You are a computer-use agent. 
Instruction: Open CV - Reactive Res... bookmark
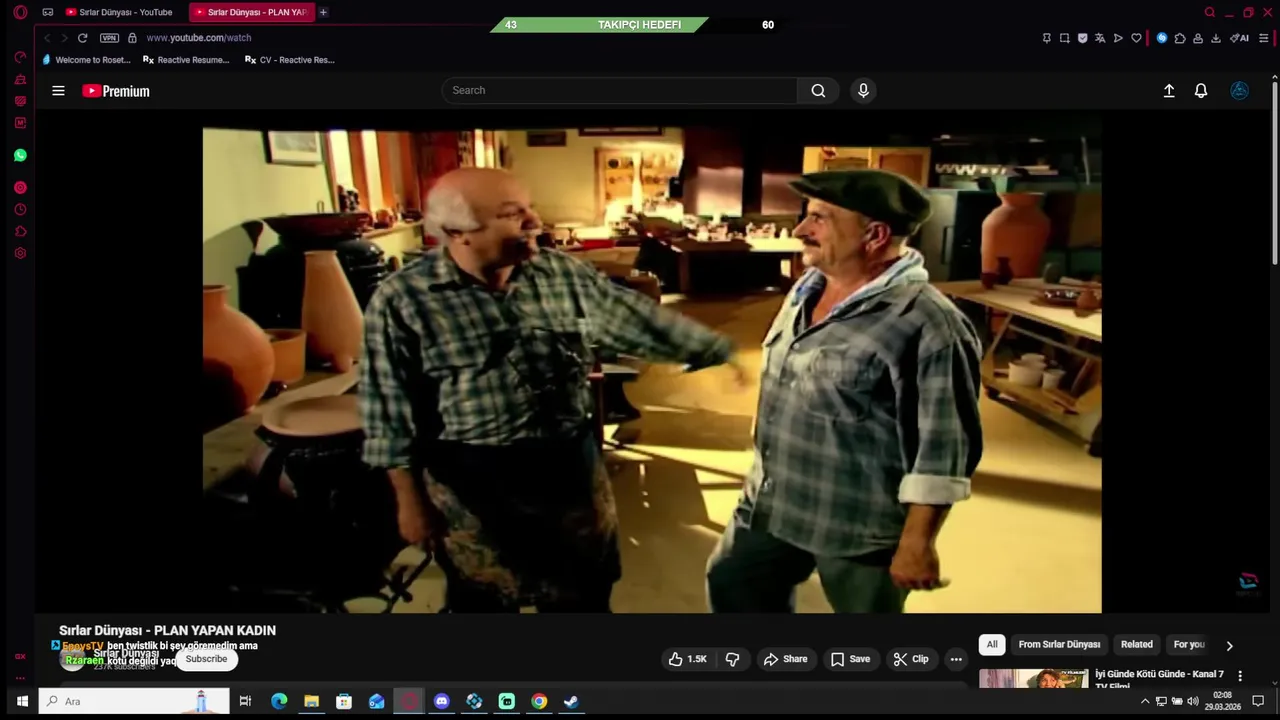point(290,60)
